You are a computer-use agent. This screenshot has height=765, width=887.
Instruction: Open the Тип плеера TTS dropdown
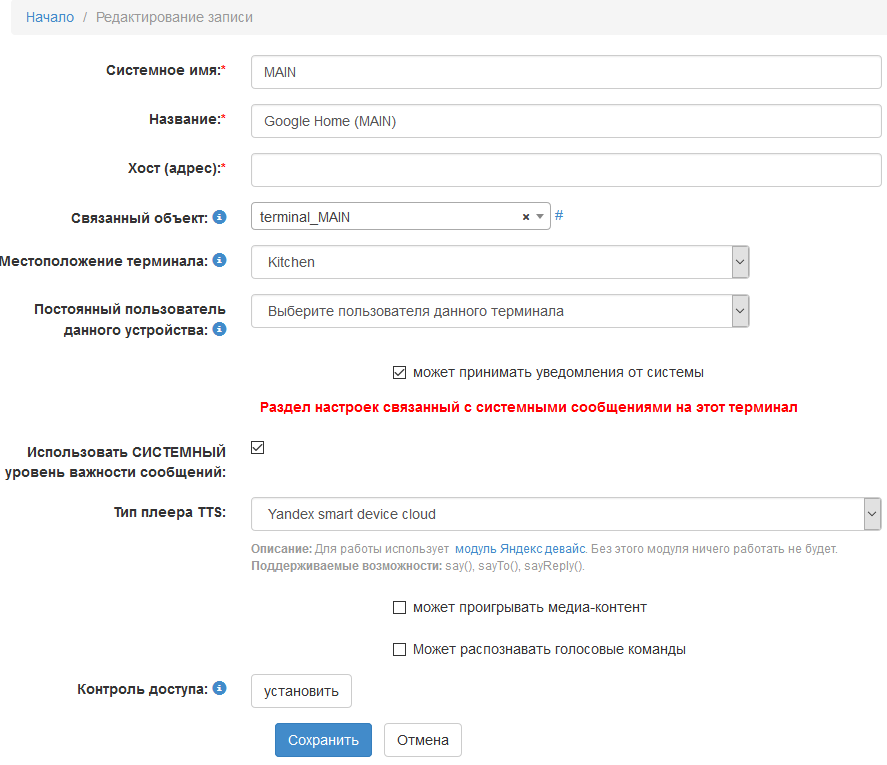873,513
